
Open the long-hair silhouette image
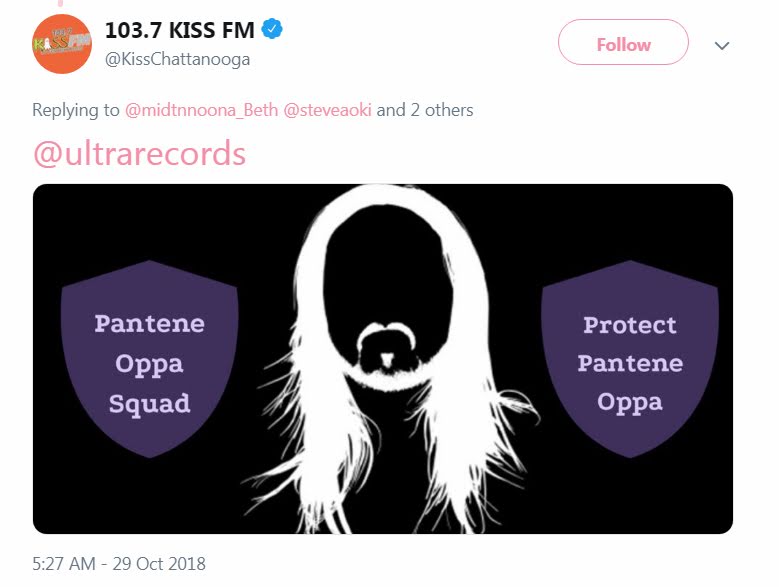[383, 359]
